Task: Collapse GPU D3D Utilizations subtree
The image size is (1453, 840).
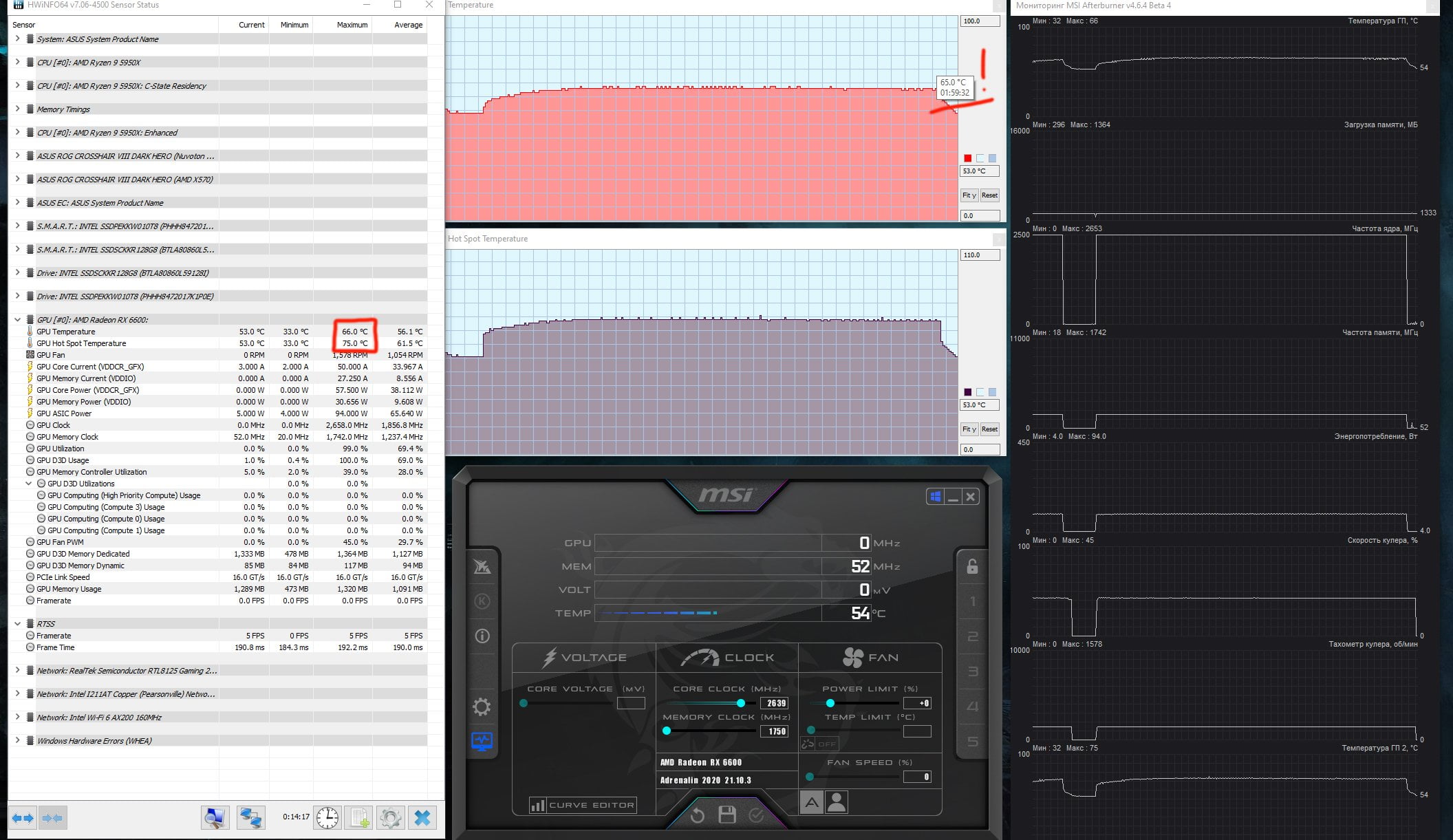Action: pyautogui.click(x=29, y=484)
